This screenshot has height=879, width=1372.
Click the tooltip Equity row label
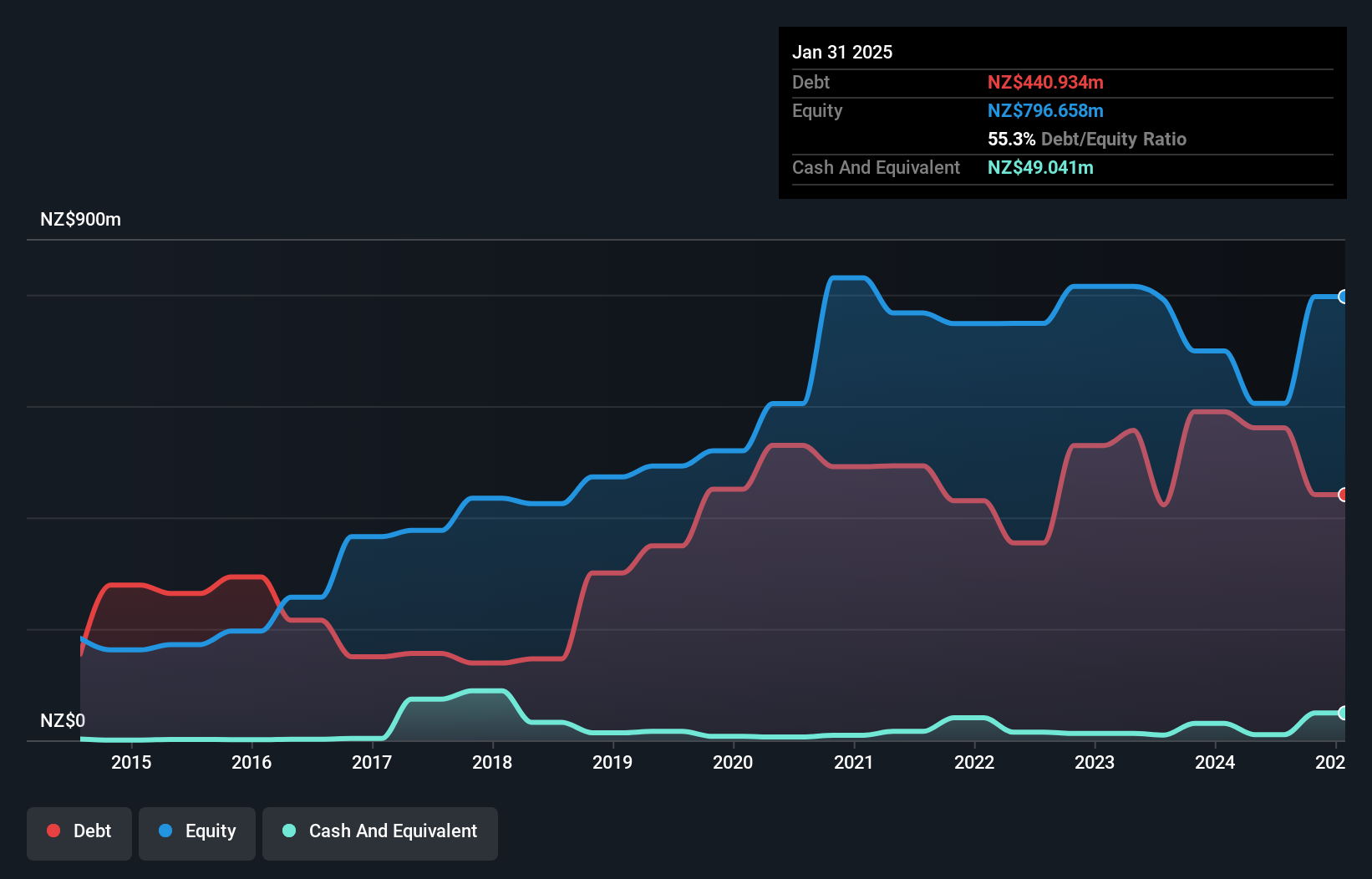click(817, 110)
